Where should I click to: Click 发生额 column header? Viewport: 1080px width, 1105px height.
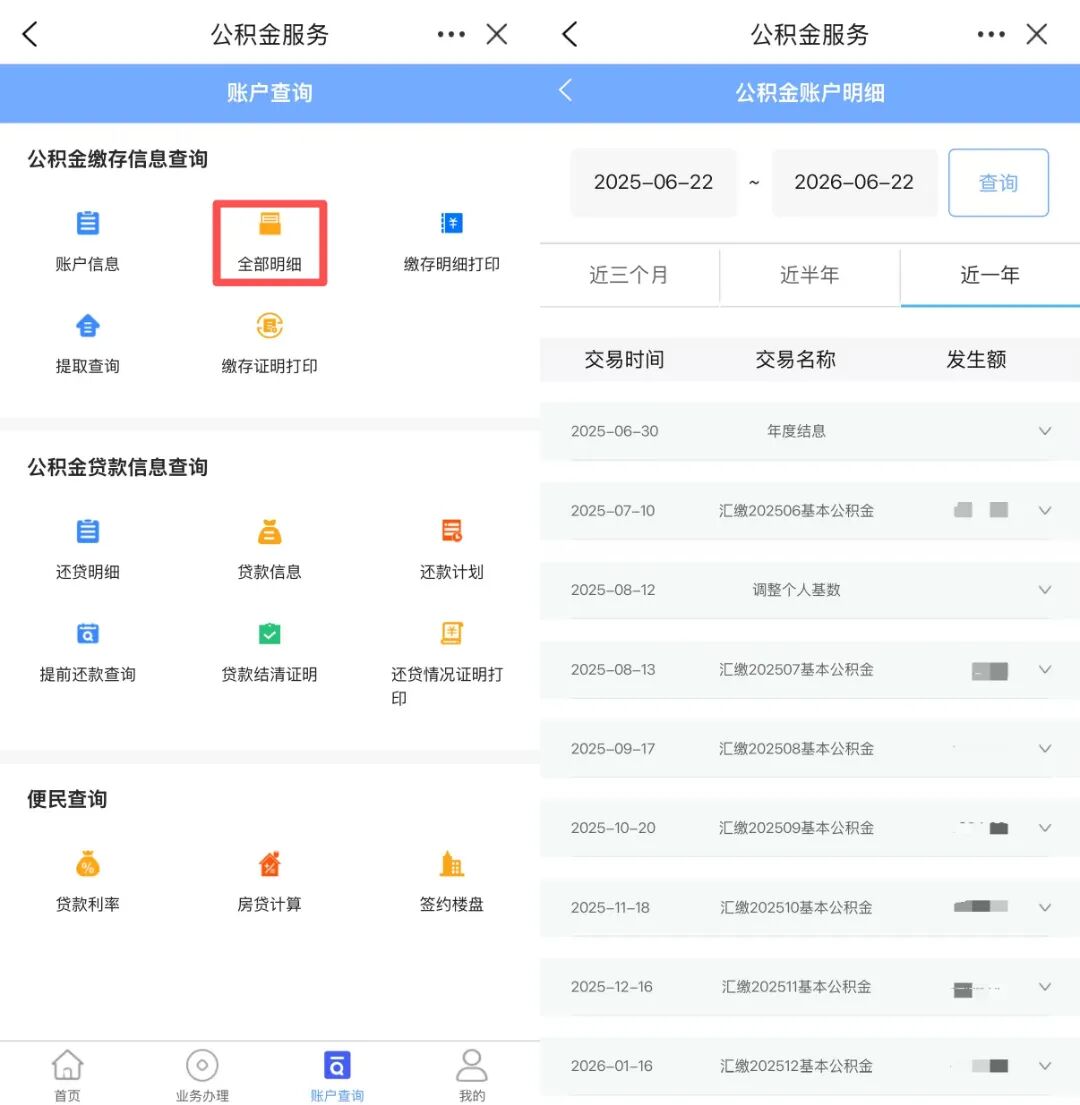976,359
